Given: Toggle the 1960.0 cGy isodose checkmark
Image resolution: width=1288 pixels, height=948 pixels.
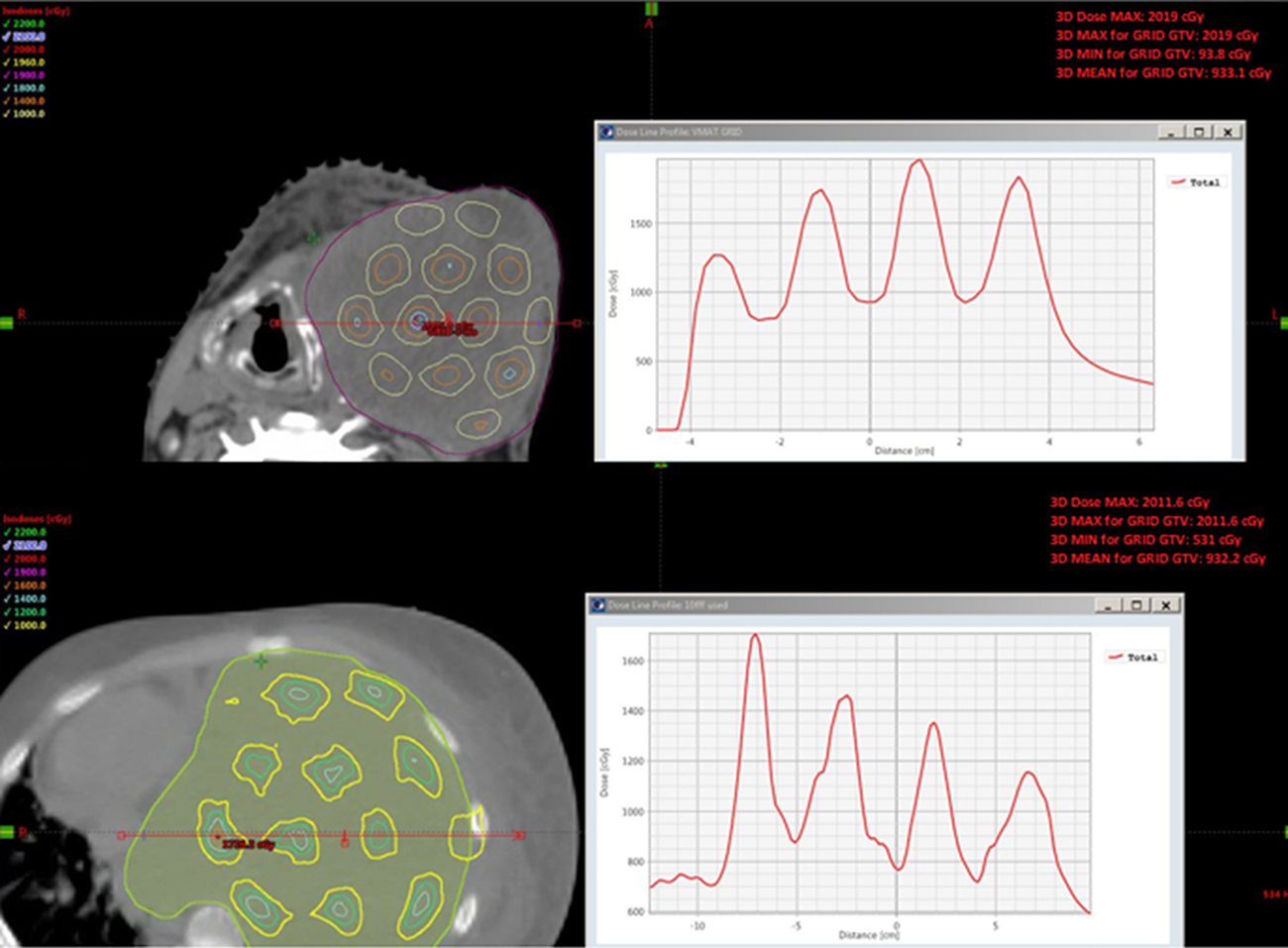Looking at the screenshot, I should click(x=7, y=62).
